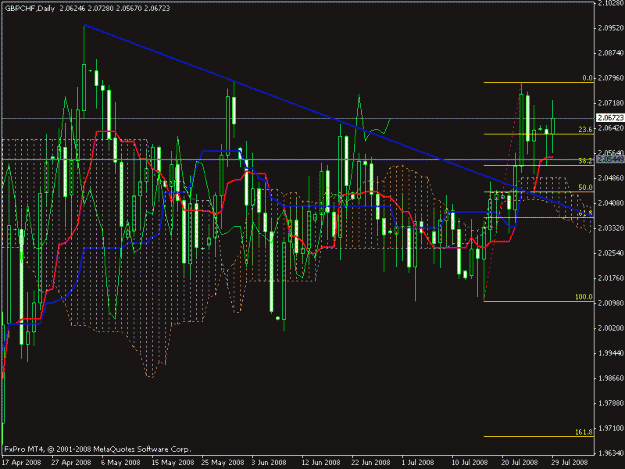Click the 2.09520 price axis value

611,28
